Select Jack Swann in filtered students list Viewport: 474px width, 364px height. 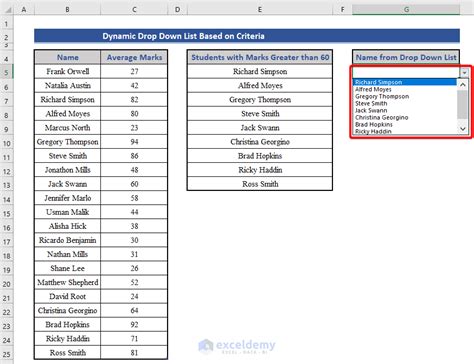coord(260,128)
